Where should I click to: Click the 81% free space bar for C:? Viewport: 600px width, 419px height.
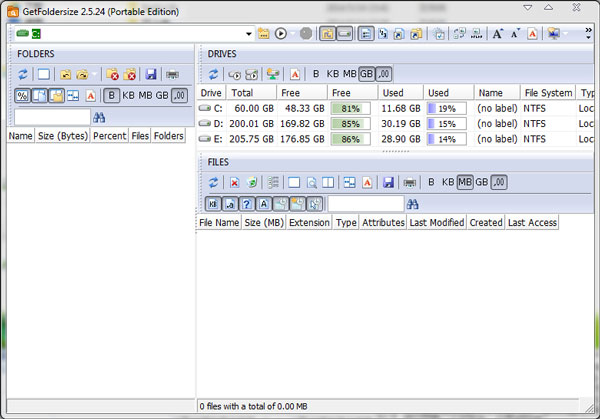351,109
